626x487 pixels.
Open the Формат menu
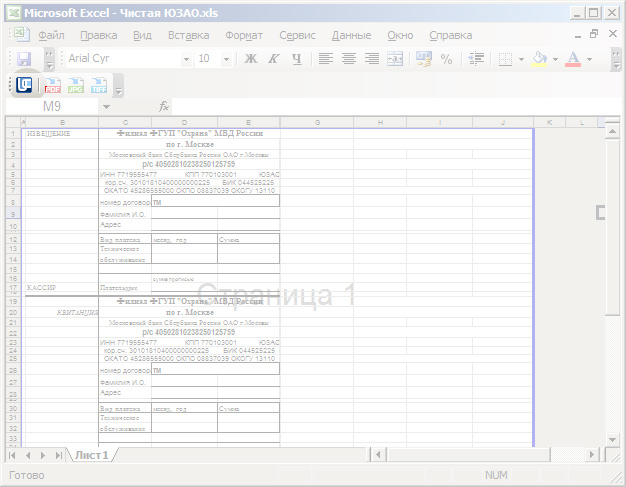244,35
